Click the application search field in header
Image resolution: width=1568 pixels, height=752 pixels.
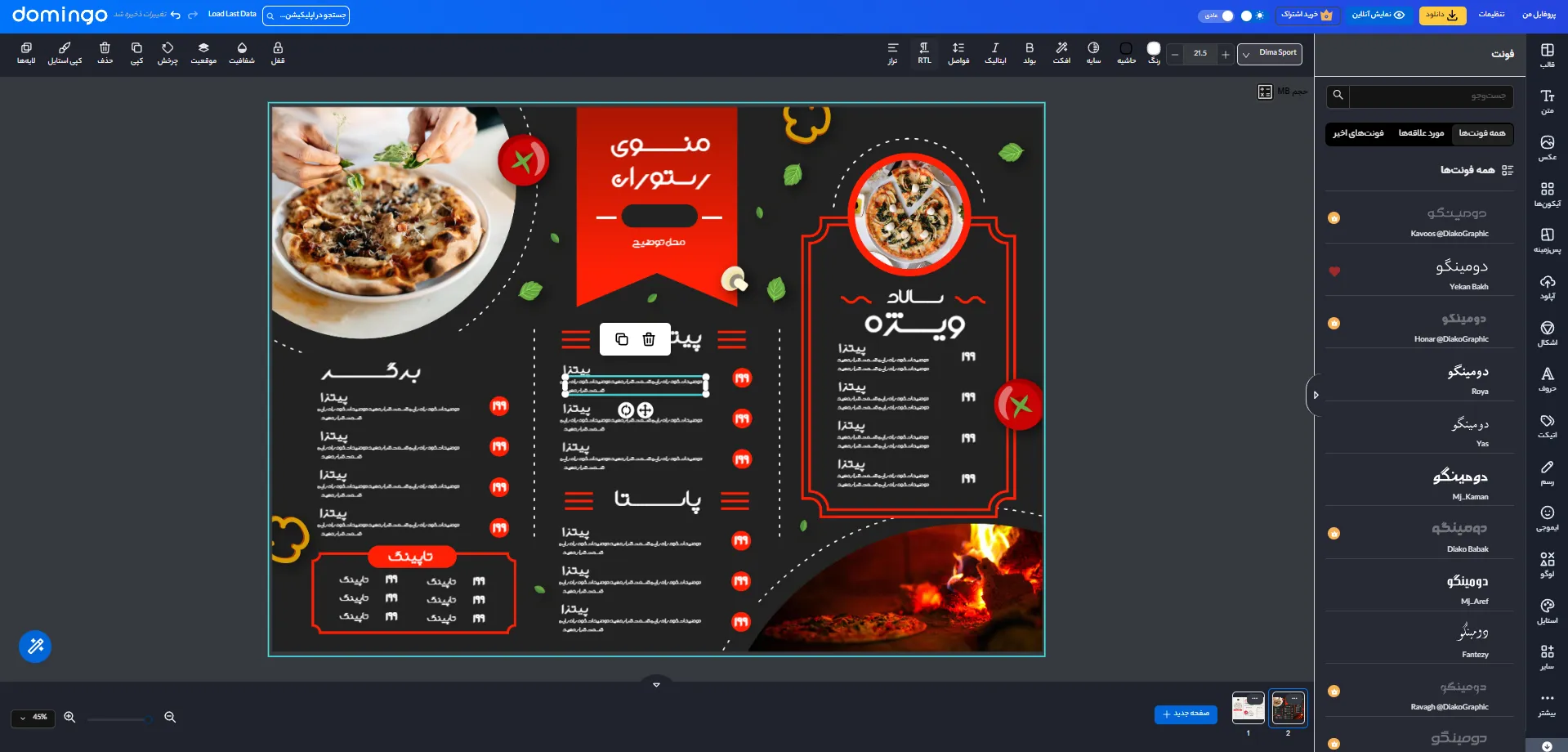[306, 16]
